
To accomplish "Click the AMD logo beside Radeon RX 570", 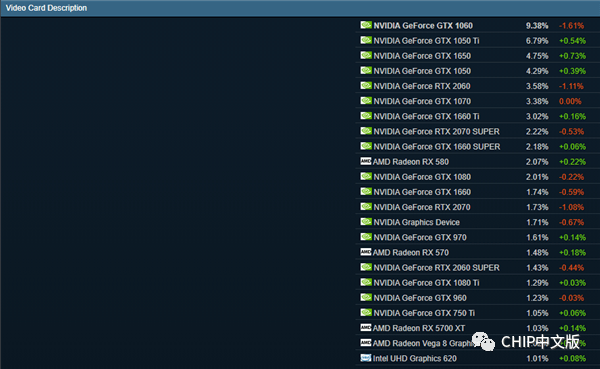I will (x=365, y=252).
